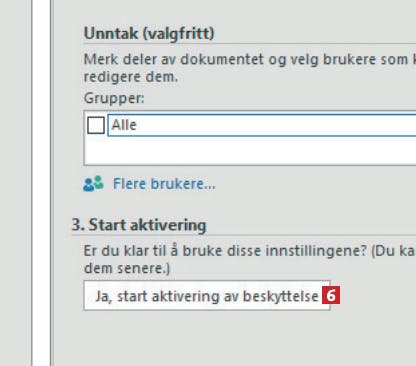Click the Grupper: label
This screenshot has height=366, width=416.
(114, 99)
